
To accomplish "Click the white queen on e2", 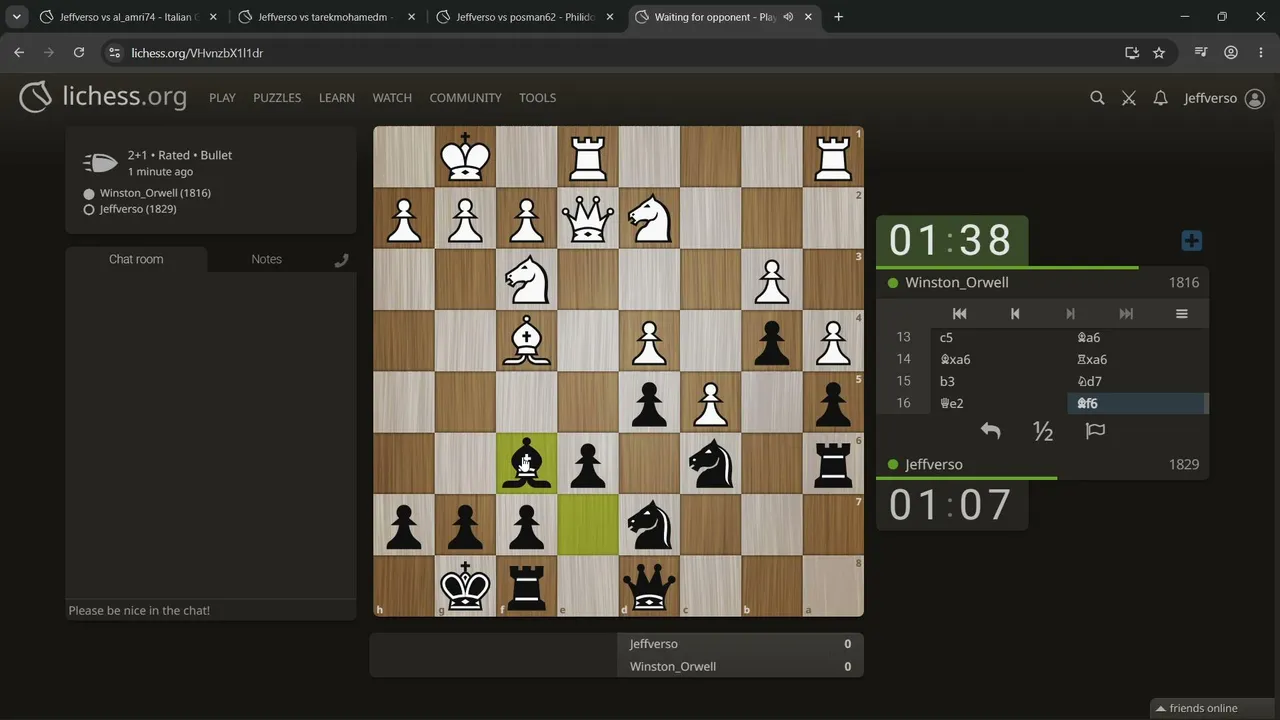I will pyautogui.click(x=588, y=218).
